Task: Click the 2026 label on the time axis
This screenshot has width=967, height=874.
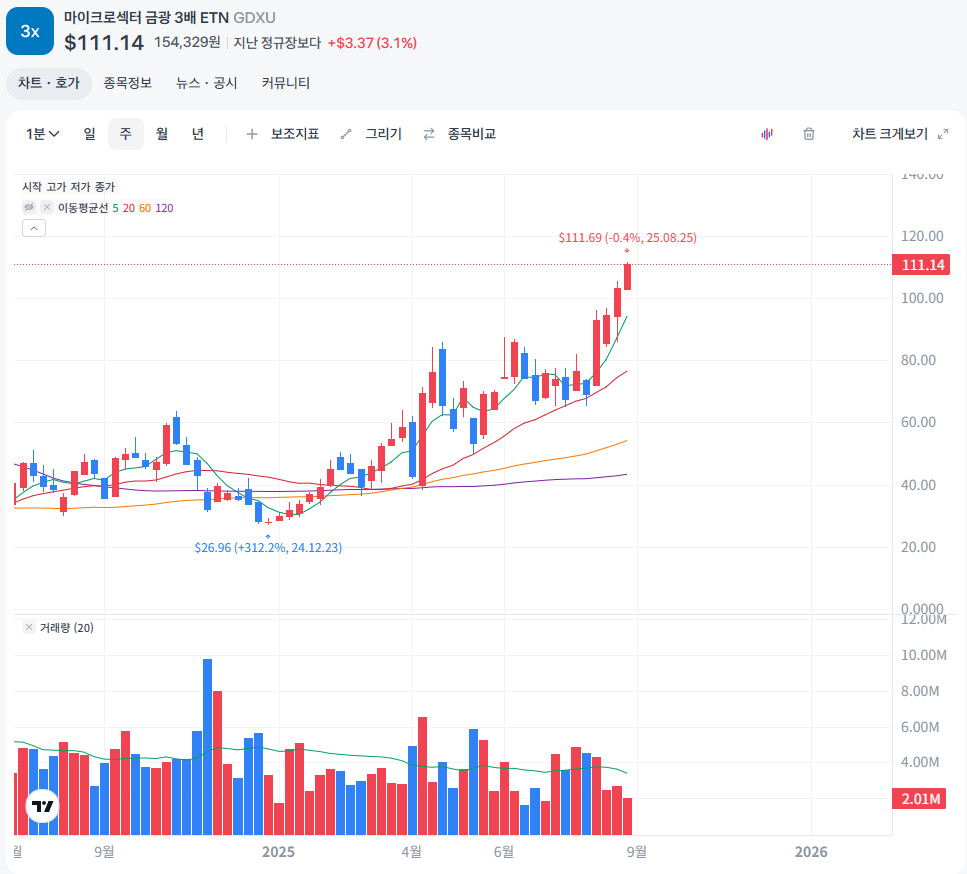Action: 811,852
